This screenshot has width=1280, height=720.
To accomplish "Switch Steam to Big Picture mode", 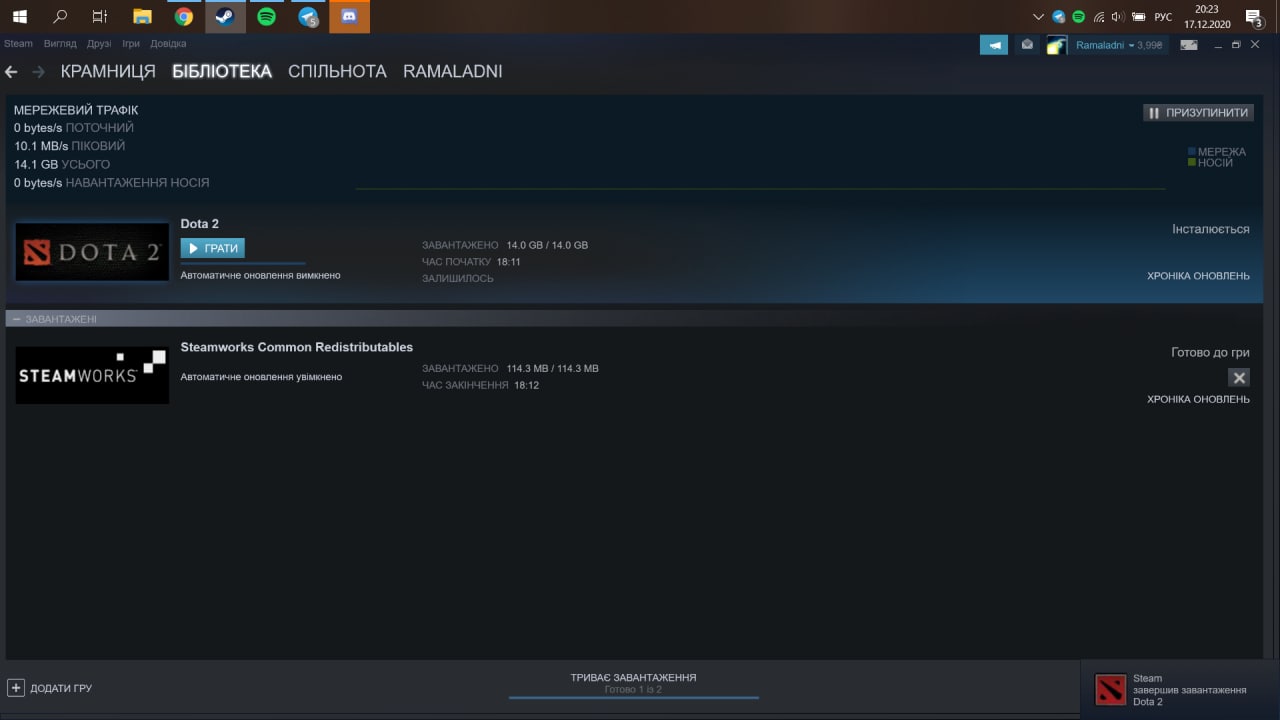I will click(1189, 45).
